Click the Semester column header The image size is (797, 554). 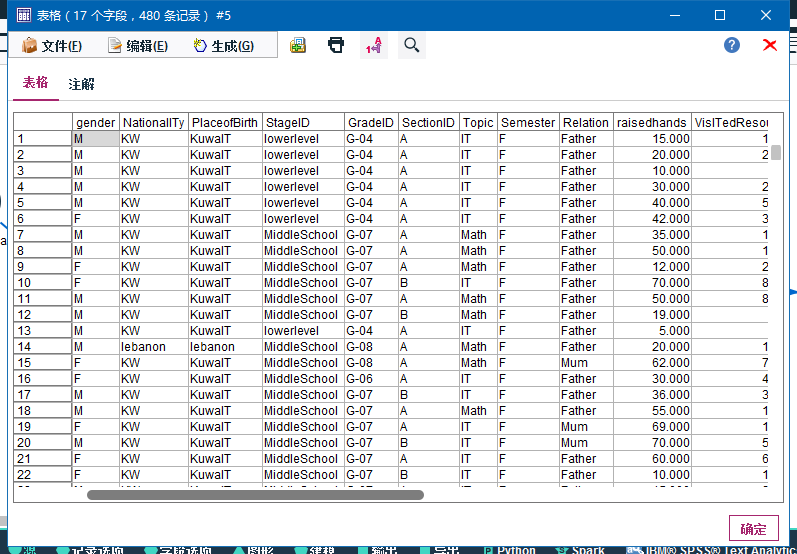click(528, 122)
